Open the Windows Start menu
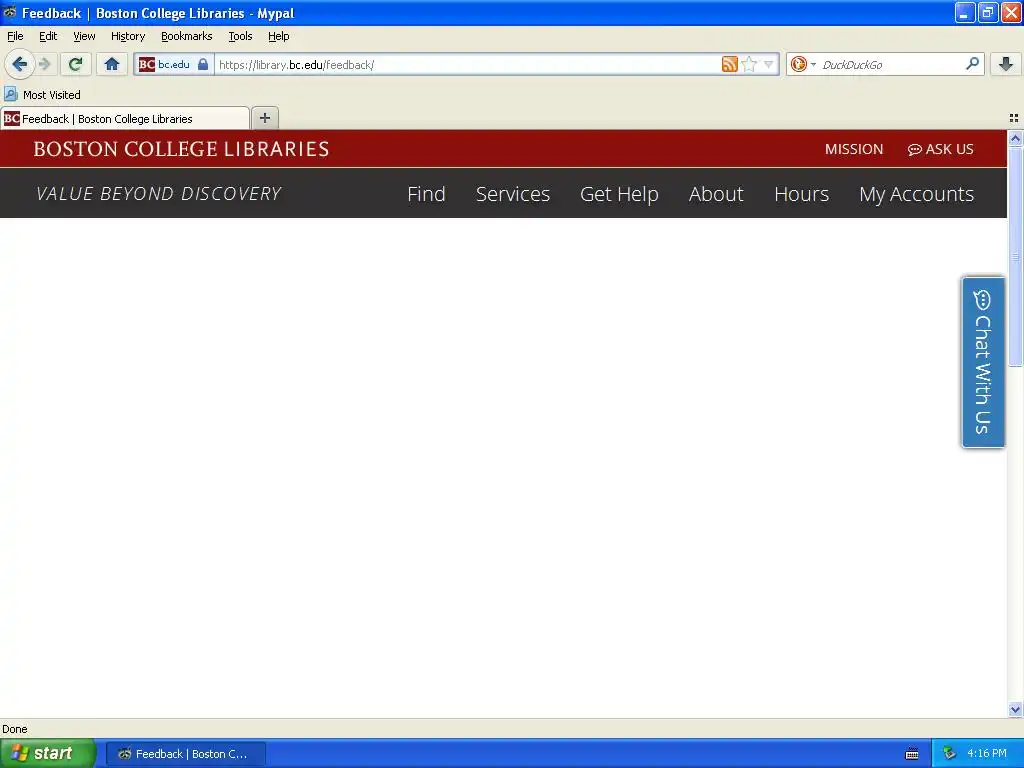This screenshot has height=768, width=1024. pos(48,754)
